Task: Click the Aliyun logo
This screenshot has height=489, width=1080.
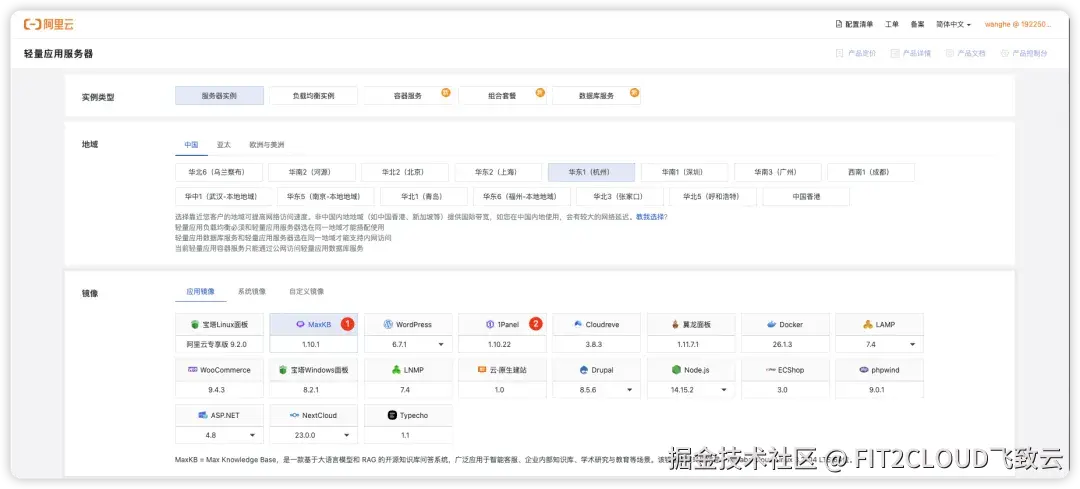Action: [48, 24]
